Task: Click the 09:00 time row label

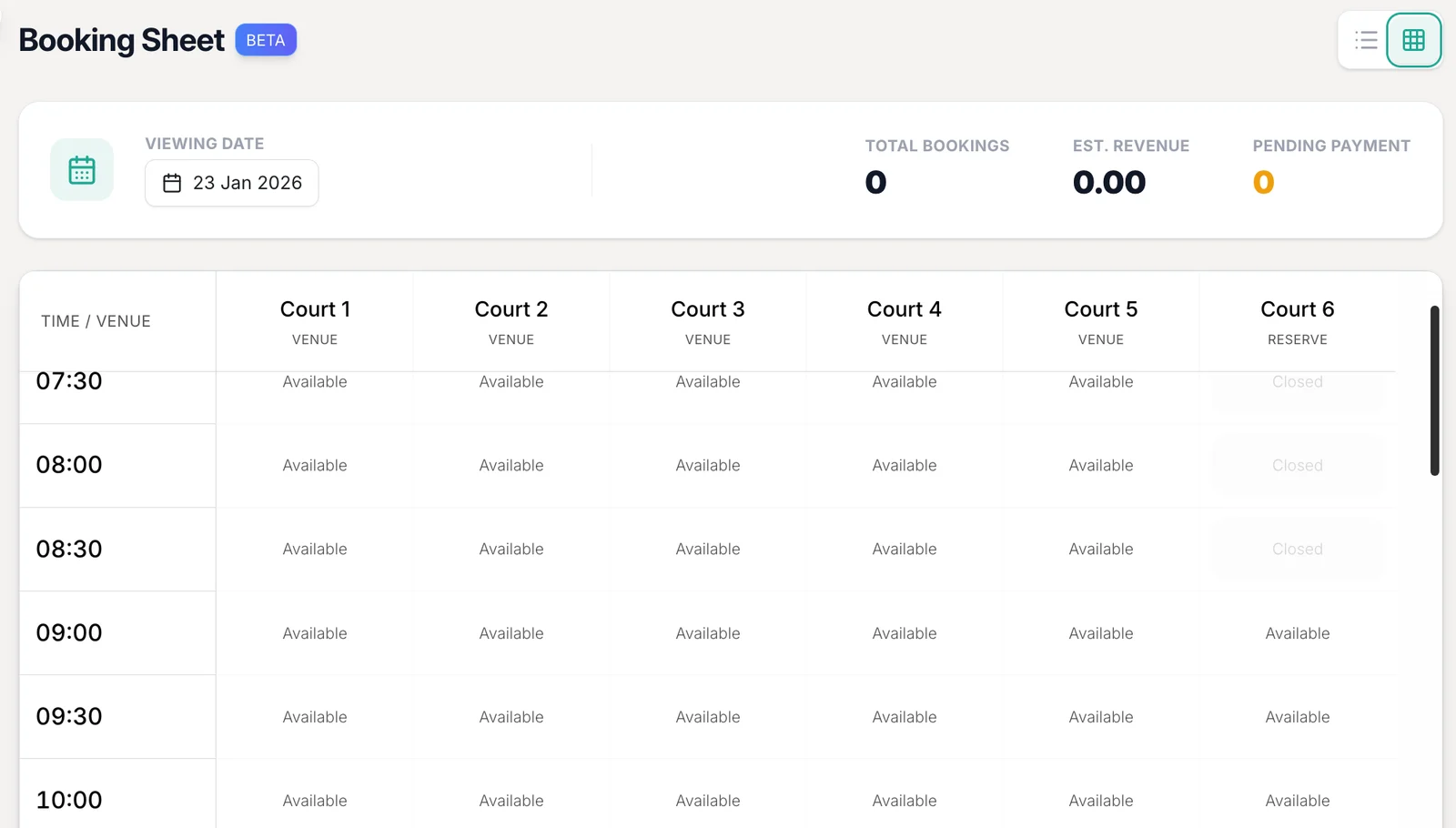Action: [x=69, y=632]
